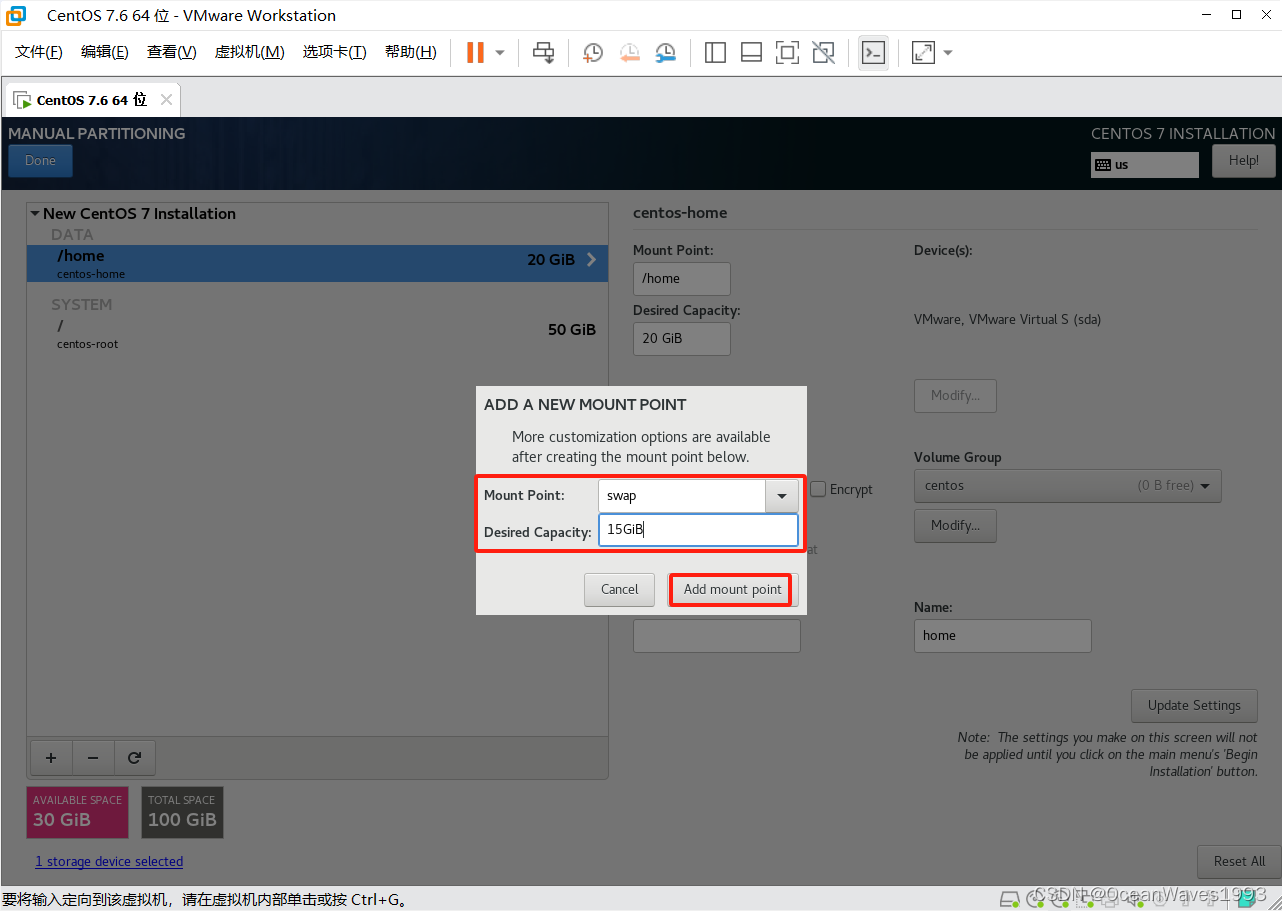
Task: Remove the mount point with the minus button
Action: pos(93,758)
